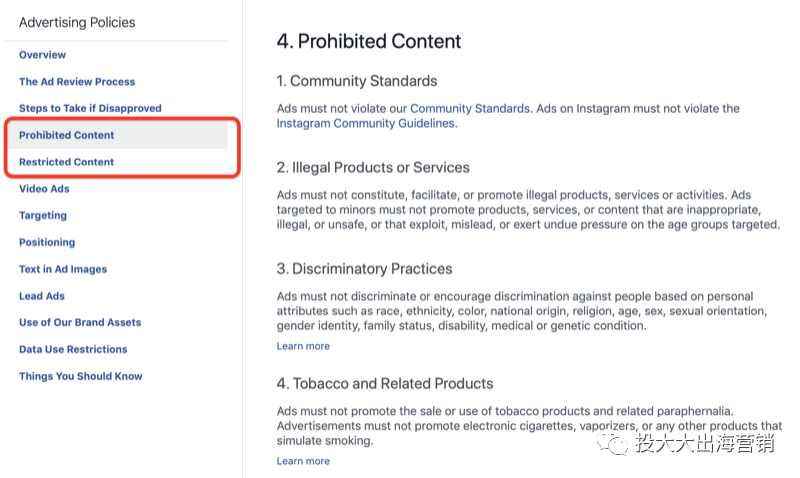Open Steps to Take if Disapproved
The width and height of the screenshot is (800, 478).
pos(90,108)
